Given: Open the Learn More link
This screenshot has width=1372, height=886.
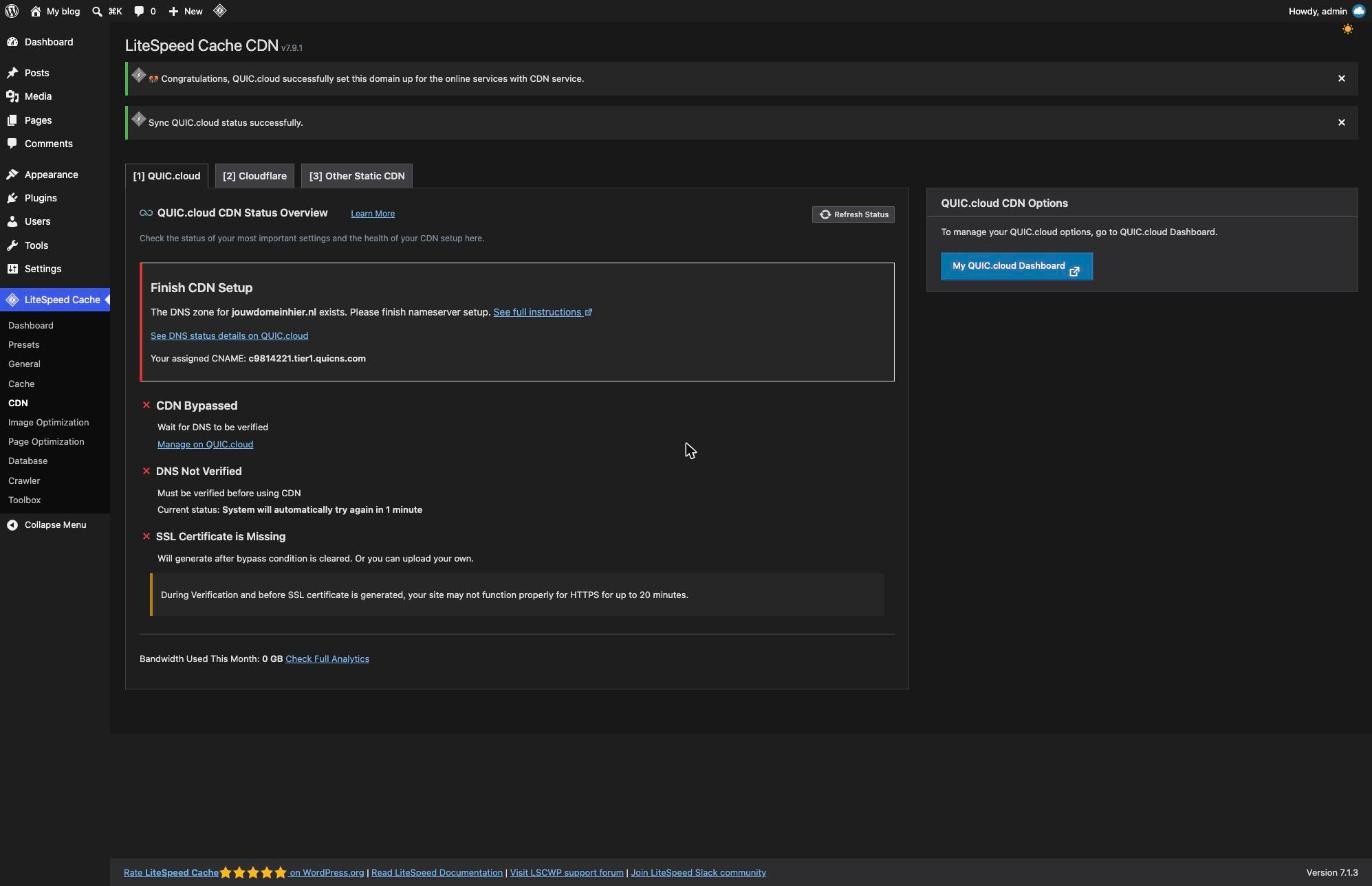Looking at the screenshot, I should pyautogui.click(x=372, y=214).
